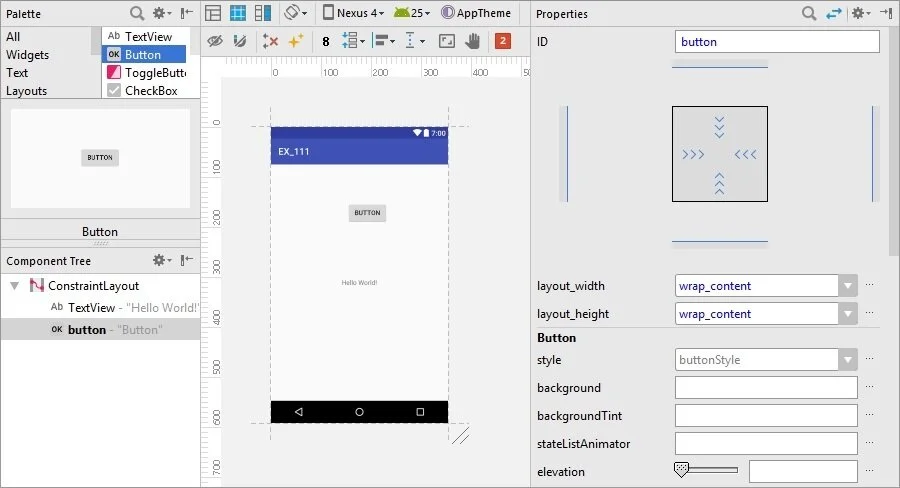This screenshot has height=488, width=900.
Task: Click Zoom to Fit icon
Action: 447,41
